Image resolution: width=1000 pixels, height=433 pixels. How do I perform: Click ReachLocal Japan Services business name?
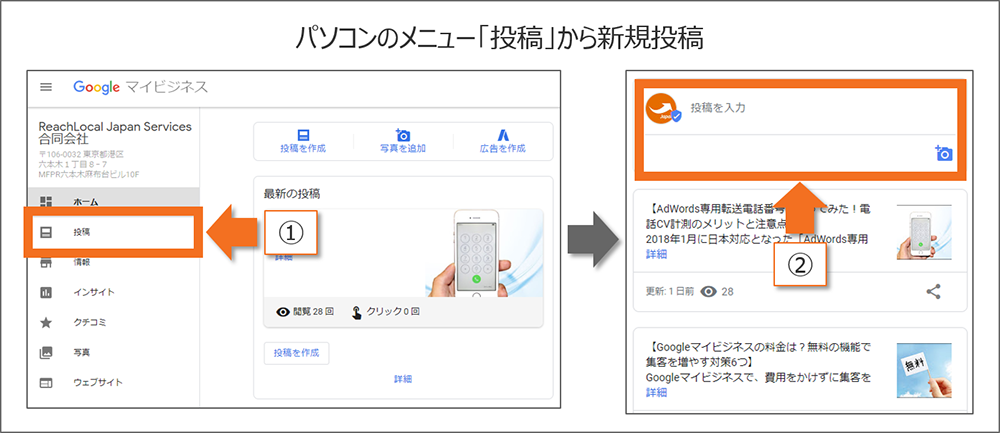115,132
